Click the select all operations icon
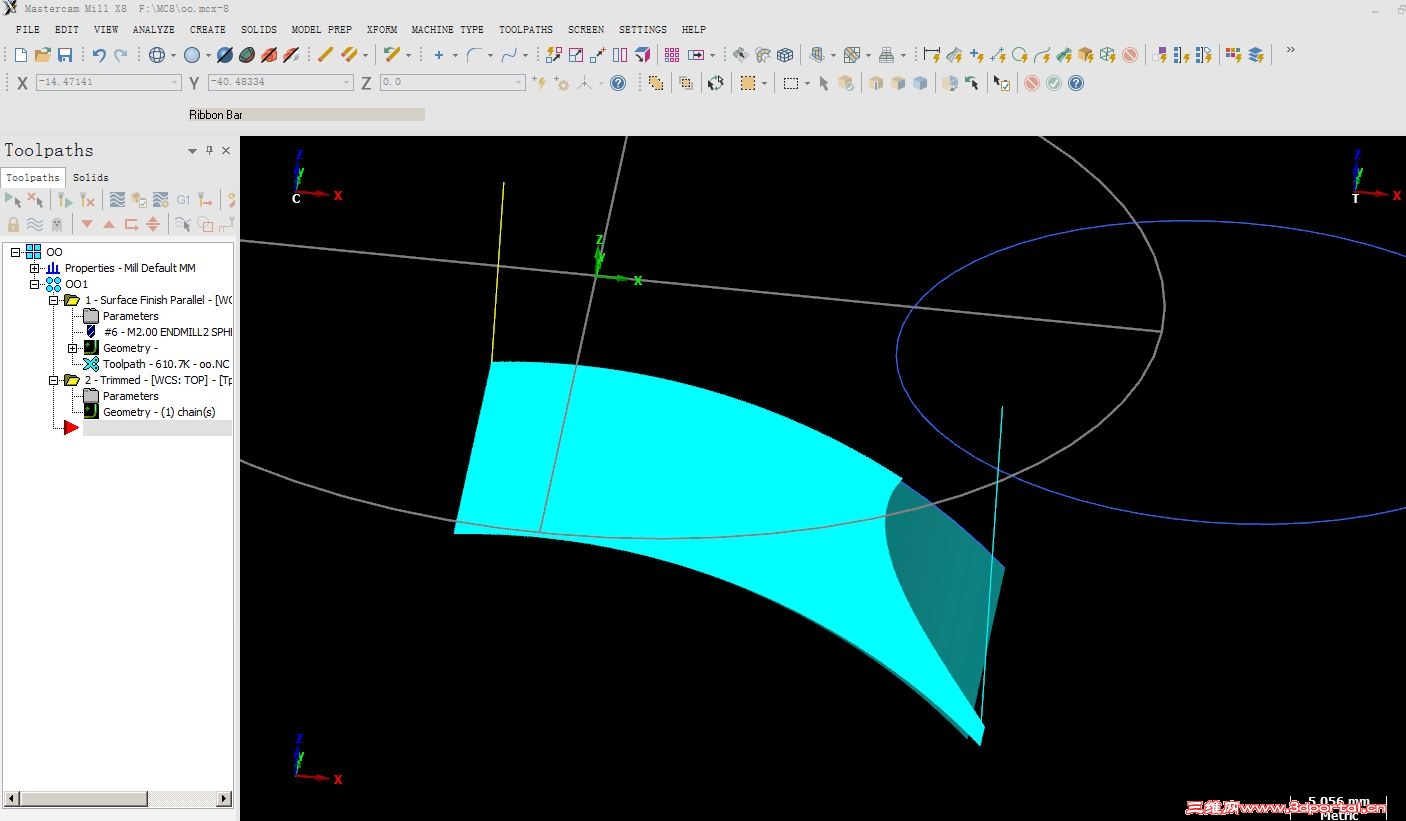 (x=14, y=200)
